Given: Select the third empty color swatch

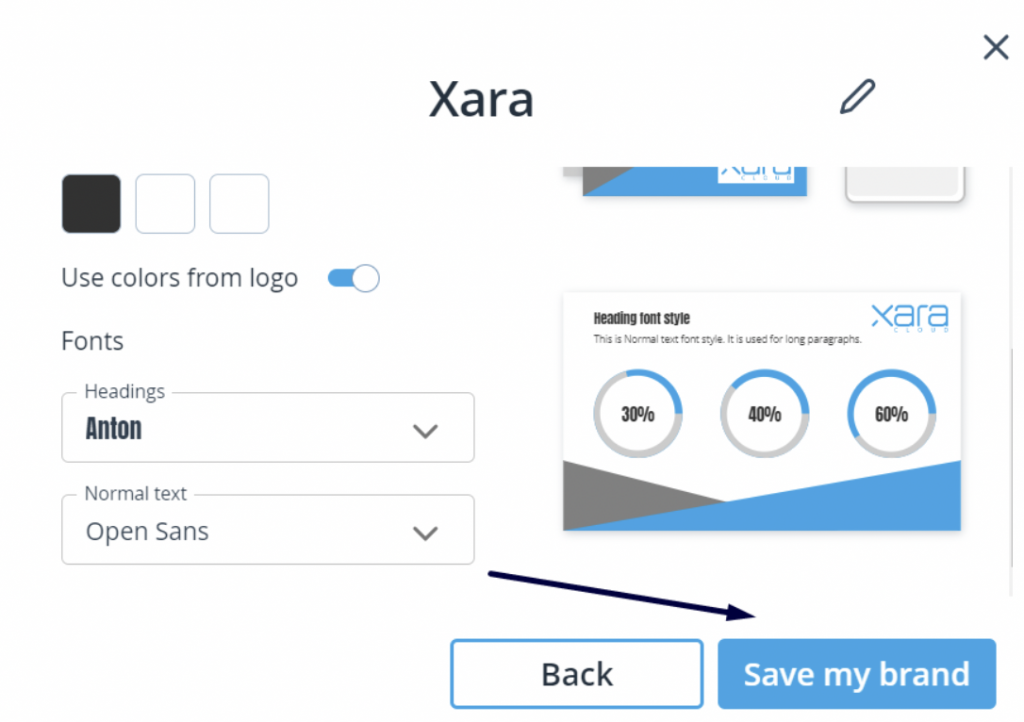Looking at the screenshot, I should click(x=239, y=204).
